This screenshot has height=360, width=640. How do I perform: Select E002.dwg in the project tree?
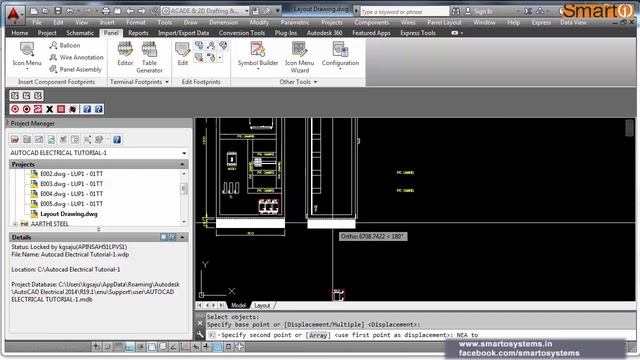point(71,174)
